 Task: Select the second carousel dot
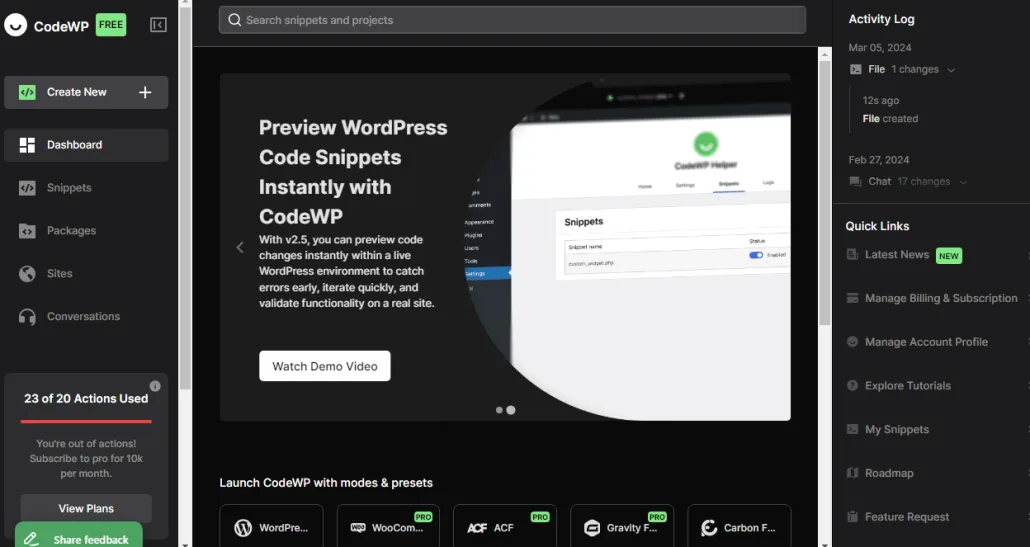pos(510,410)
